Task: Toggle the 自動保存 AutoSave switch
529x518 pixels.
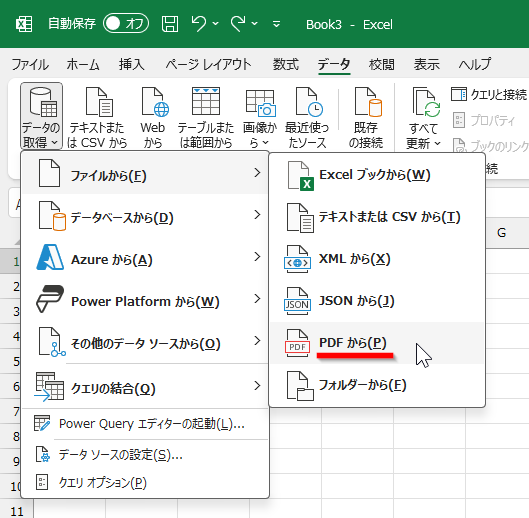Action: 126,24
